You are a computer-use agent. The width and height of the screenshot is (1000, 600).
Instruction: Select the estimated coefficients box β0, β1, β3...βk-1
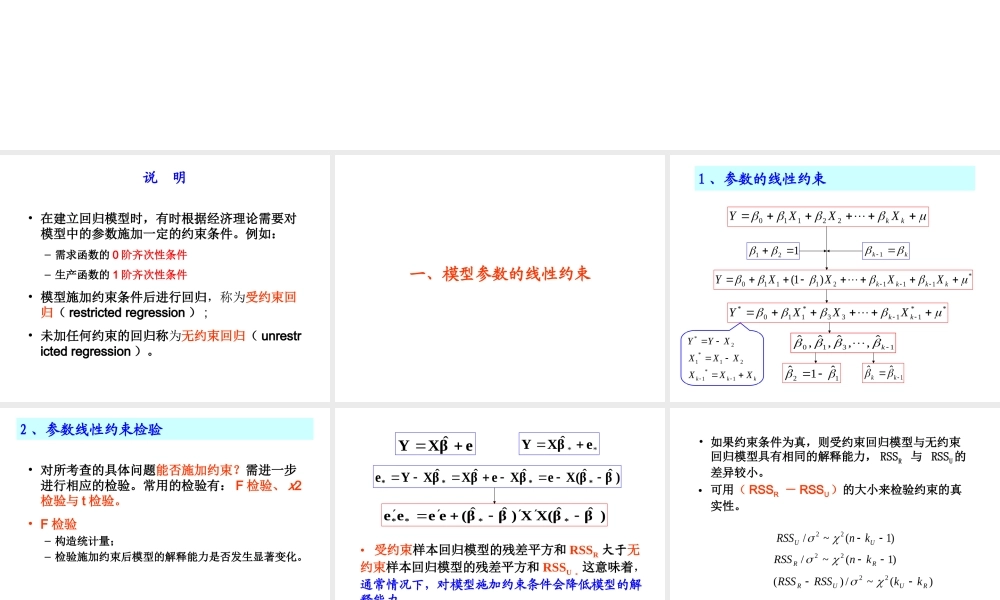click(844, 343)
